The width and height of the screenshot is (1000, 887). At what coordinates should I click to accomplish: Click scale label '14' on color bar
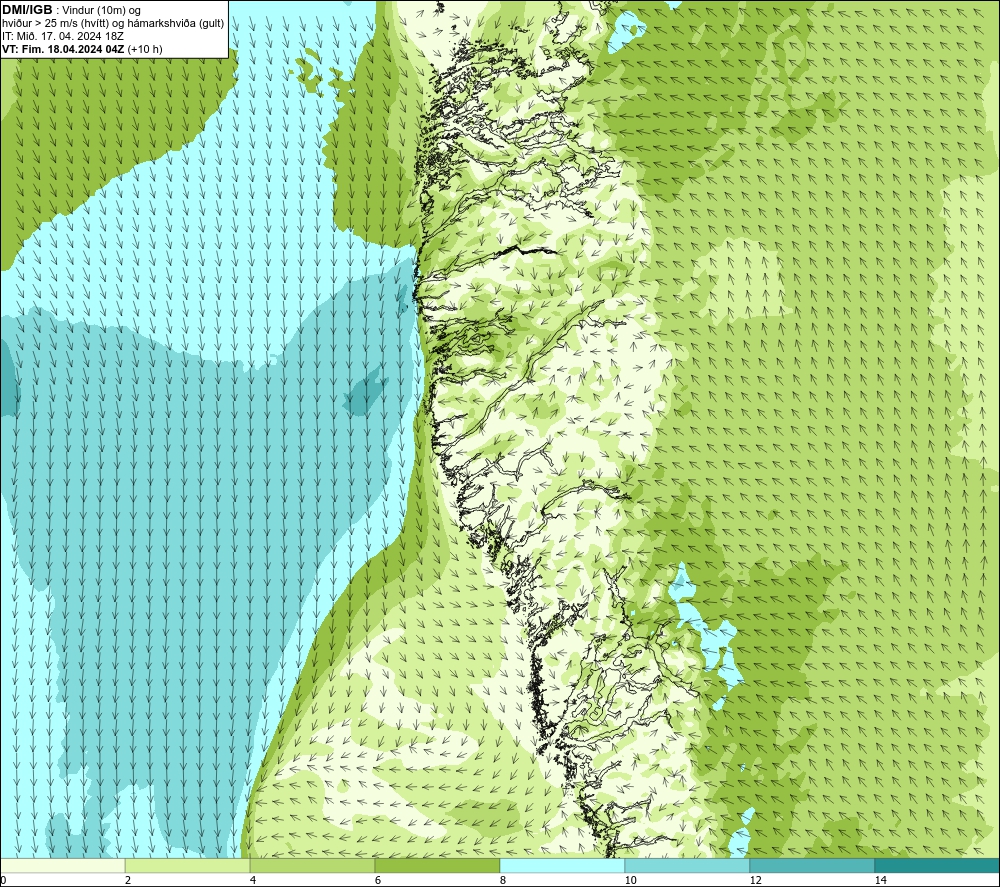pyautogui.click(x=880, y=880)
